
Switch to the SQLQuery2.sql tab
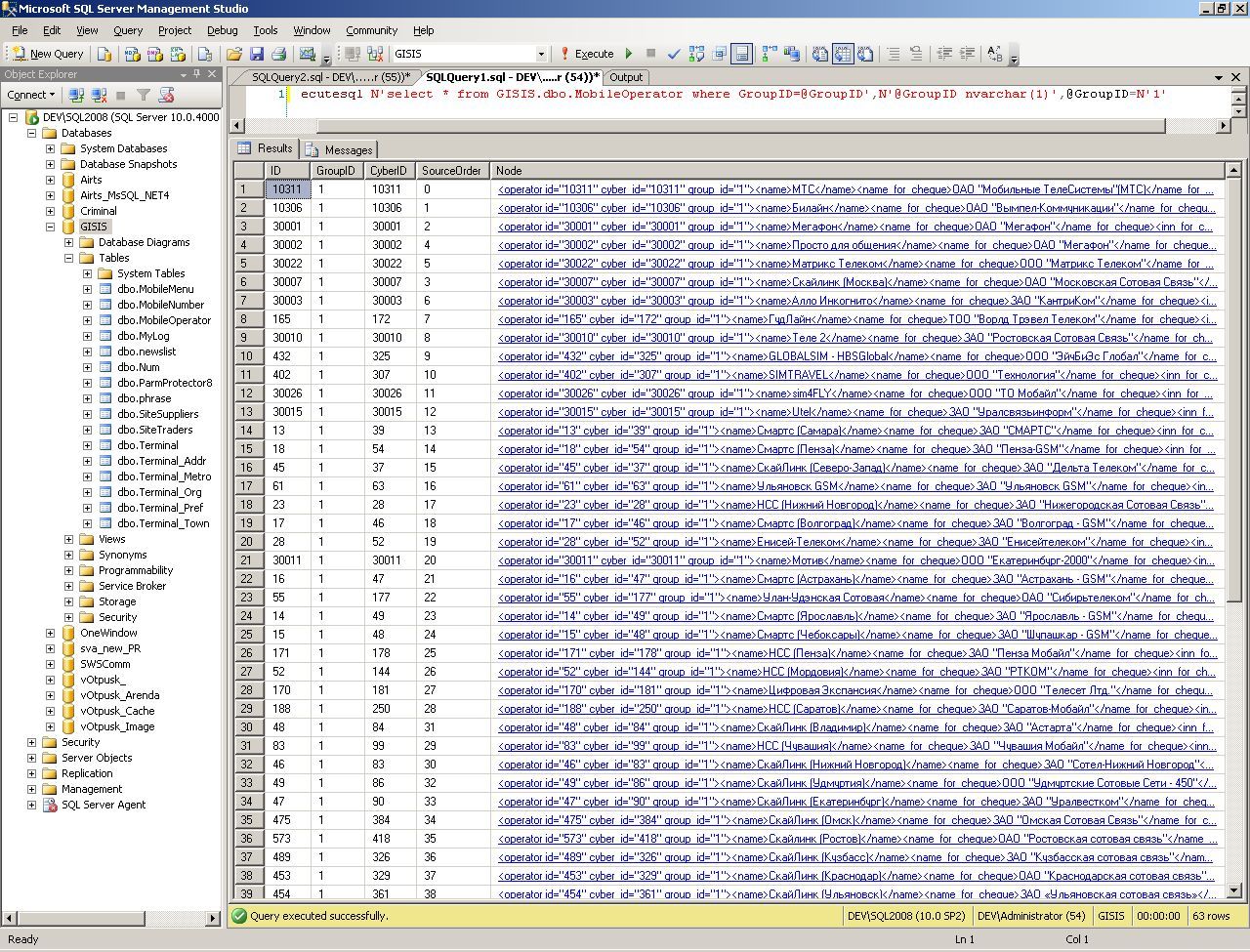[330, 77]
